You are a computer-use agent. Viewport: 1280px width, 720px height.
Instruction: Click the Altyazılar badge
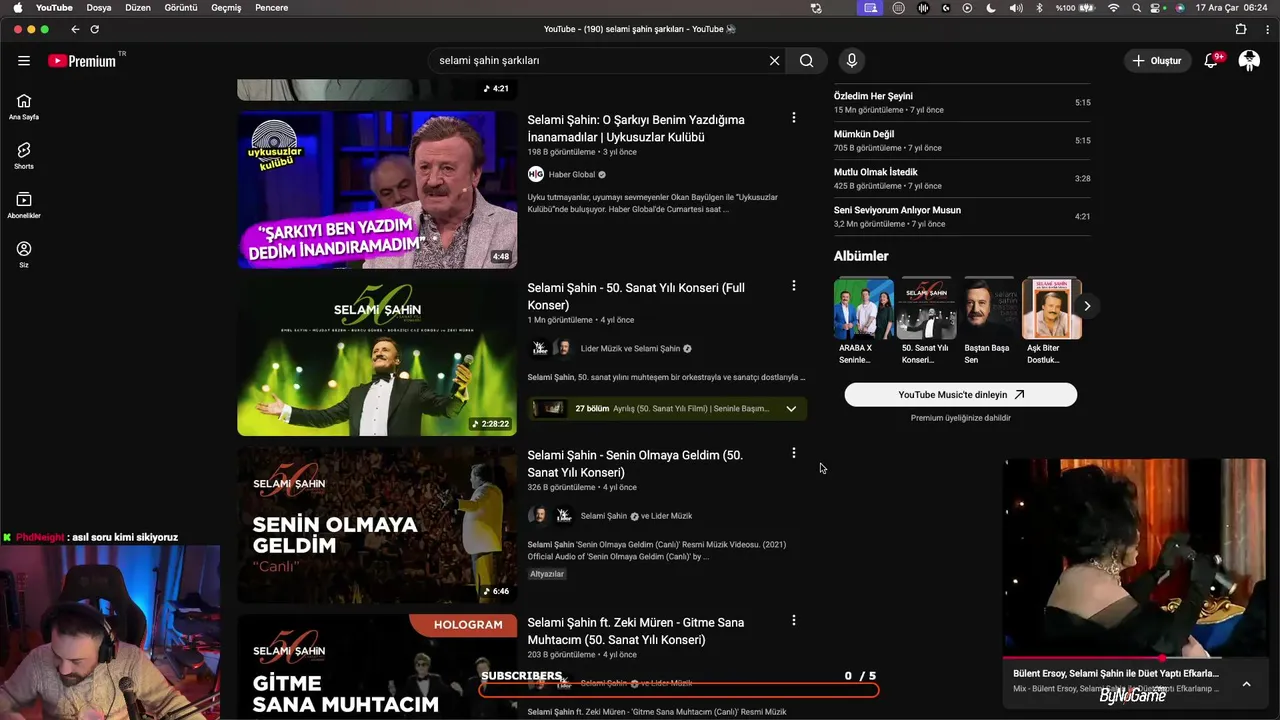[547, 574]
